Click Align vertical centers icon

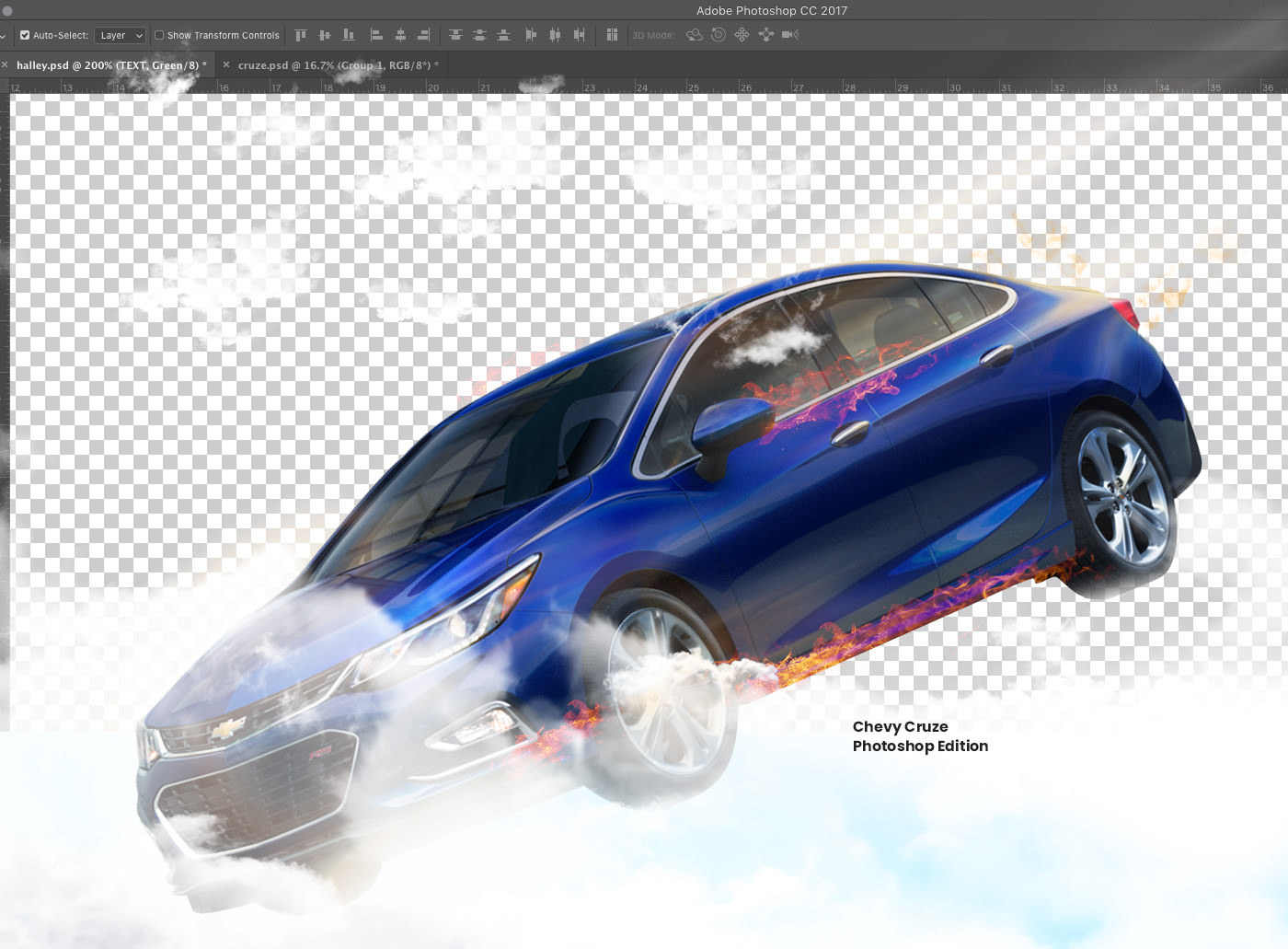324,35
